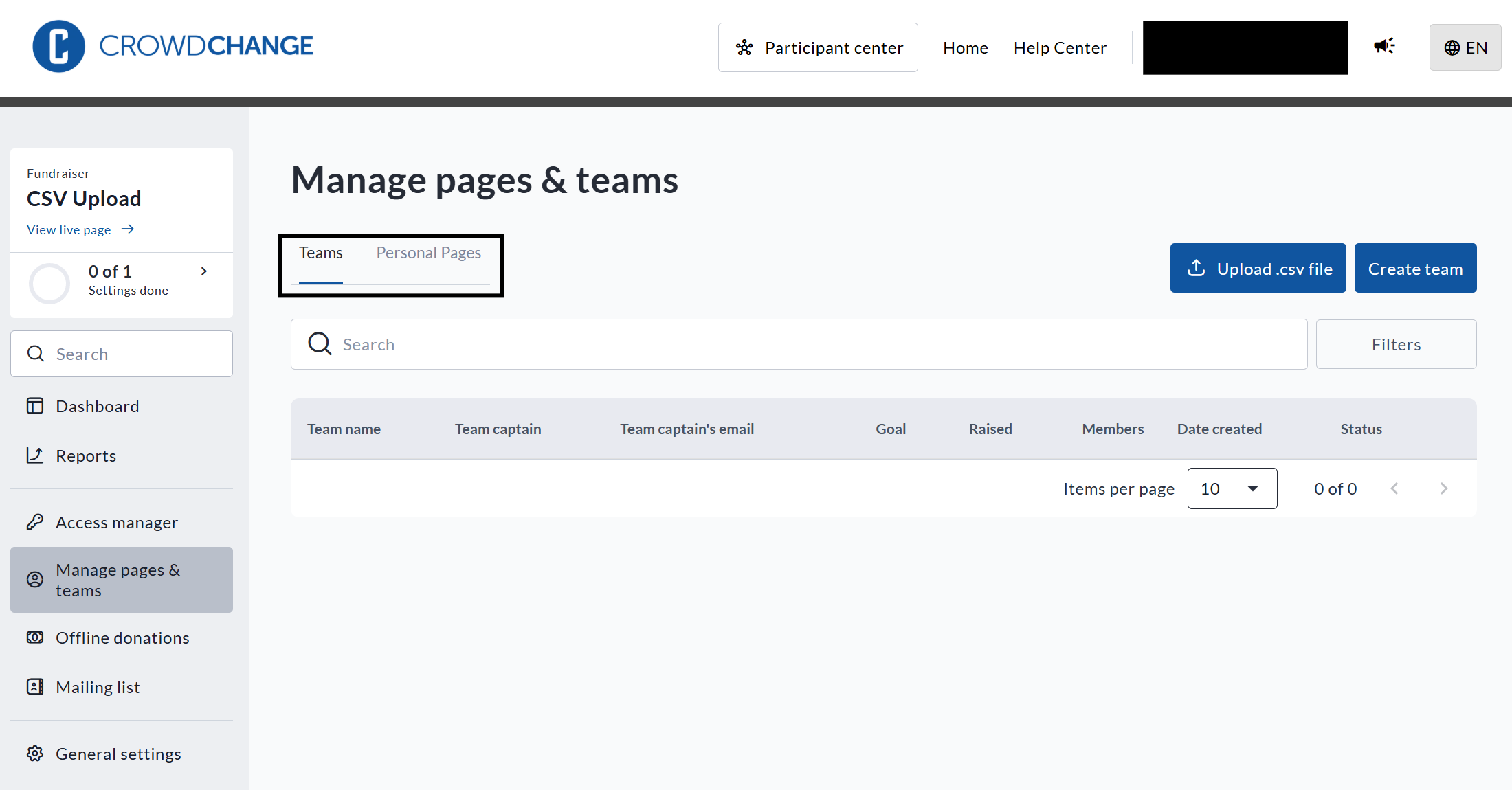Open the Filters button

point(1396,344)
